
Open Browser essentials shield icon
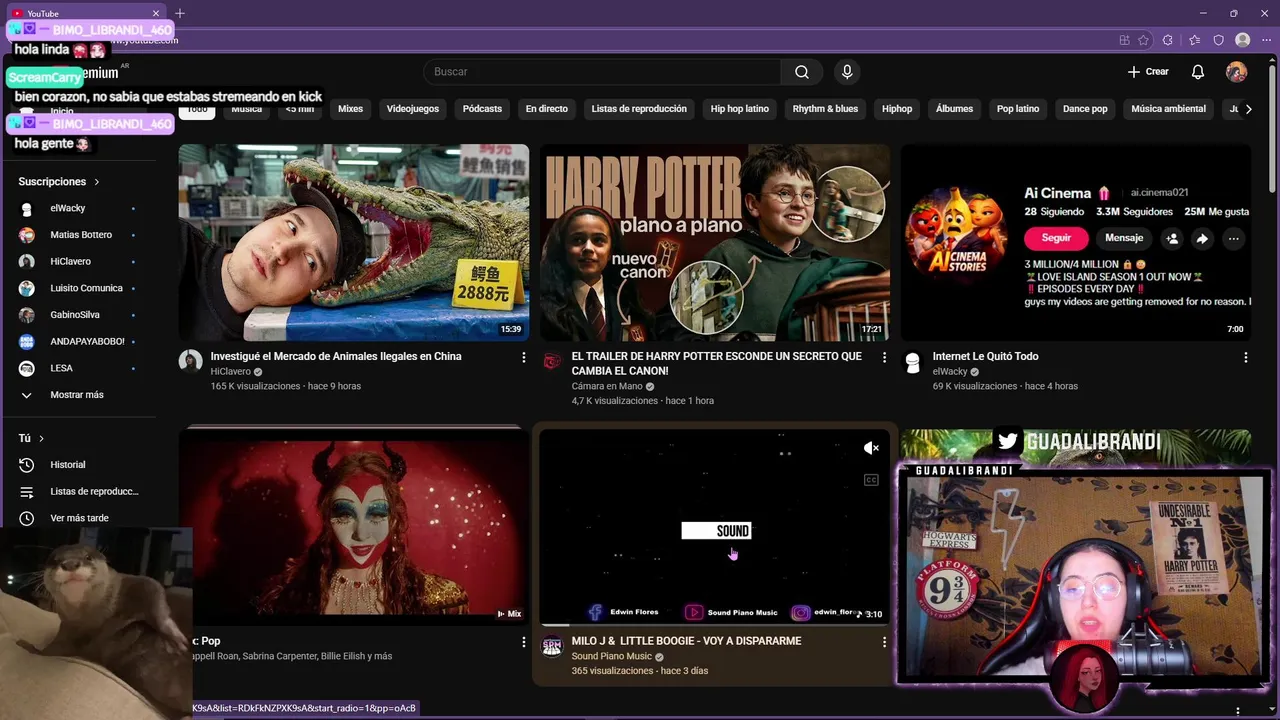click(x=1219, y=40)
